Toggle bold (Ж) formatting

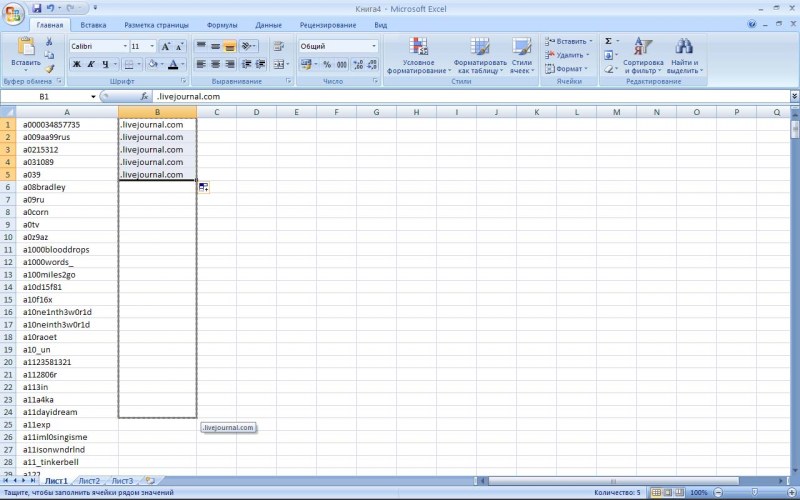click(x=77, y=64)
